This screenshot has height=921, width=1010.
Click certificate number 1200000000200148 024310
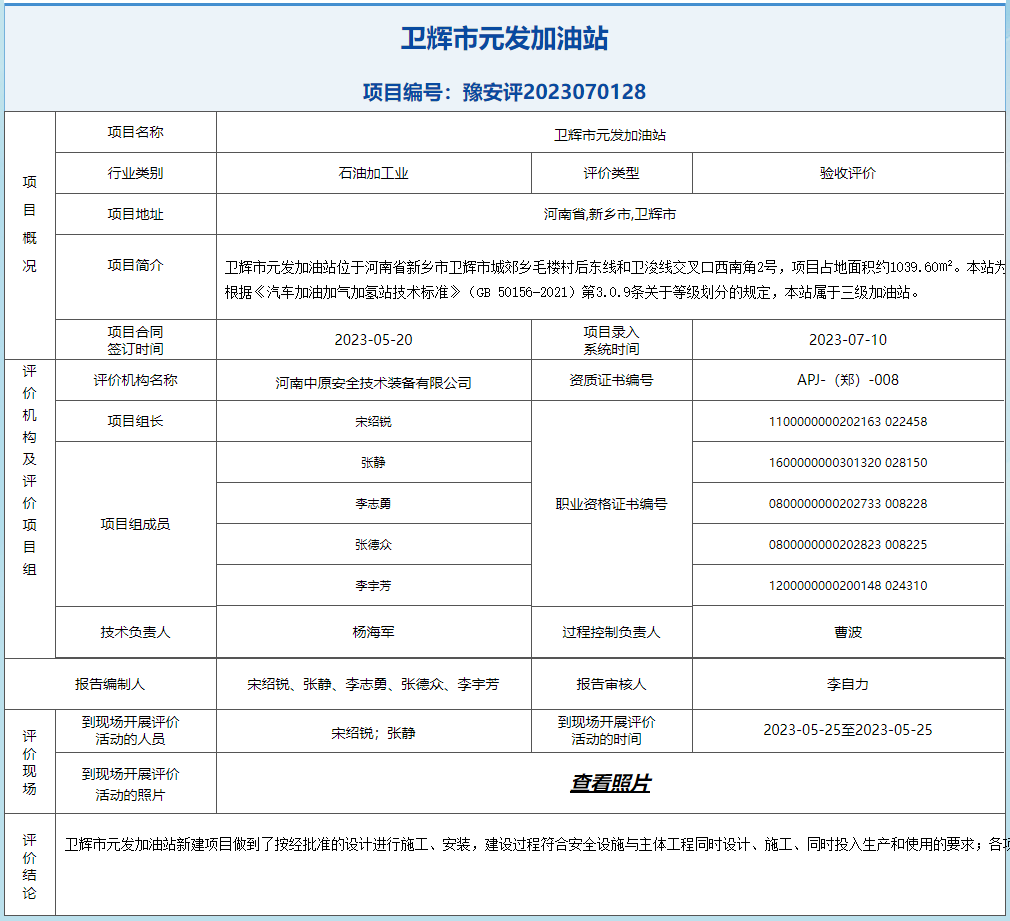point(848,585)
